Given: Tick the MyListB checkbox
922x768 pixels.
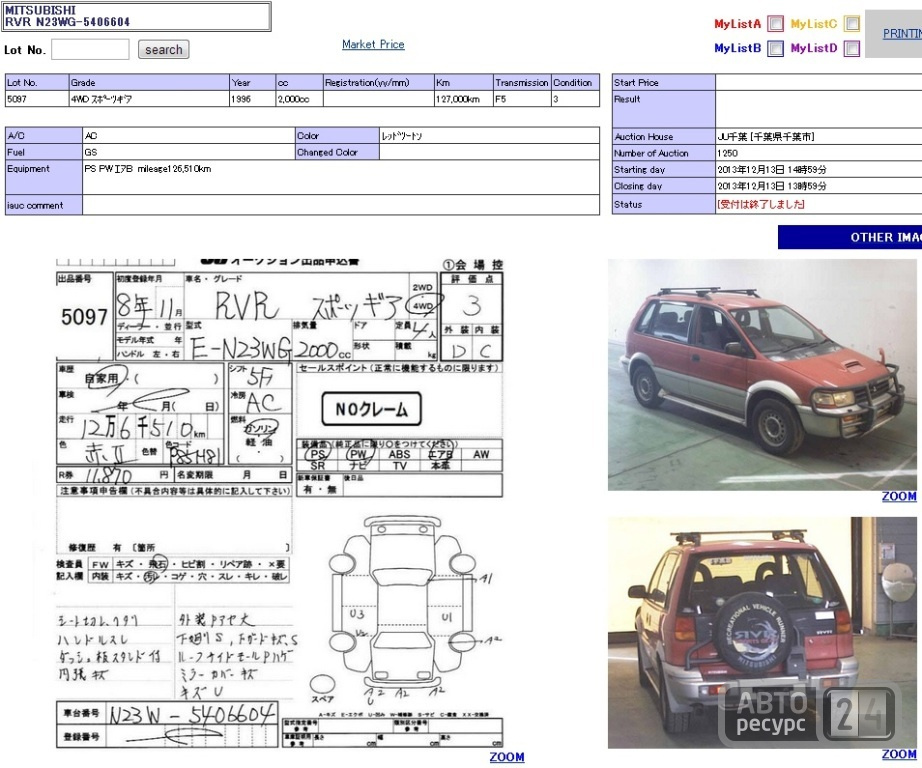Looking at the screenshot, I should (776, 48).
